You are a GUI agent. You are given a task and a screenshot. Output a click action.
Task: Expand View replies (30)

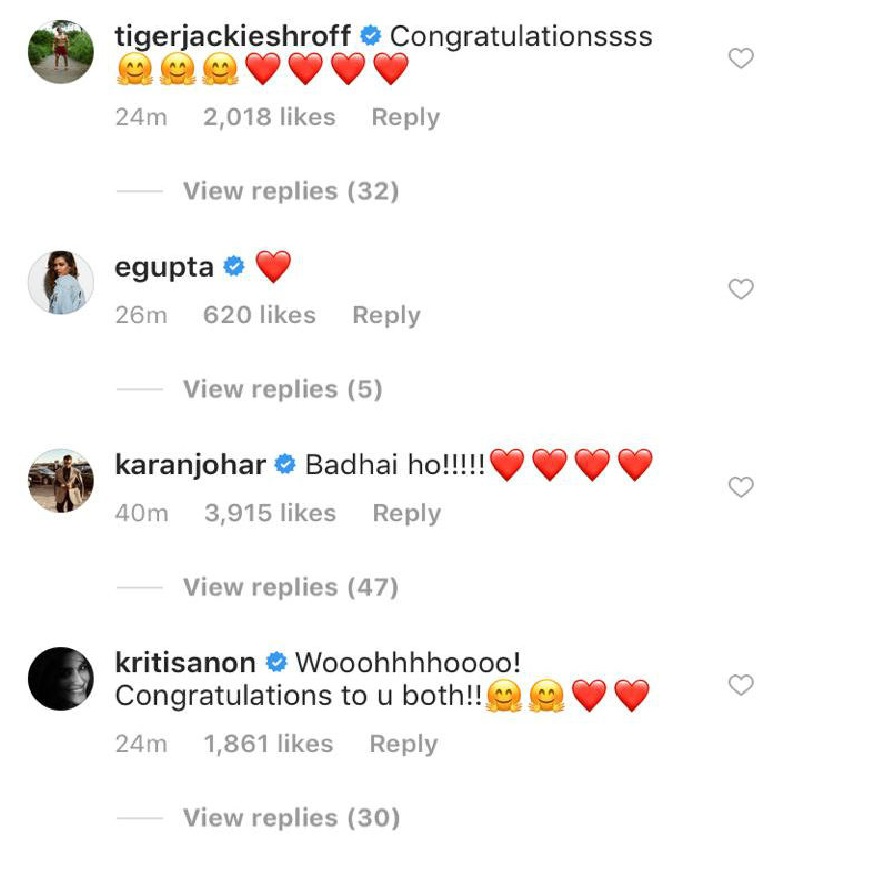point(291,817)
